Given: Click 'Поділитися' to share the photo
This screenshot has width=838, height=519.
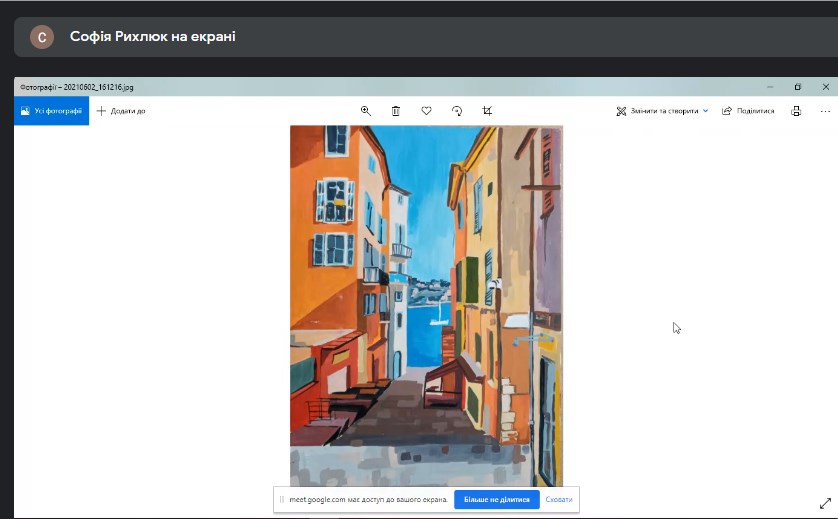Looking at the screenshot, I should [x=748, y=111].
